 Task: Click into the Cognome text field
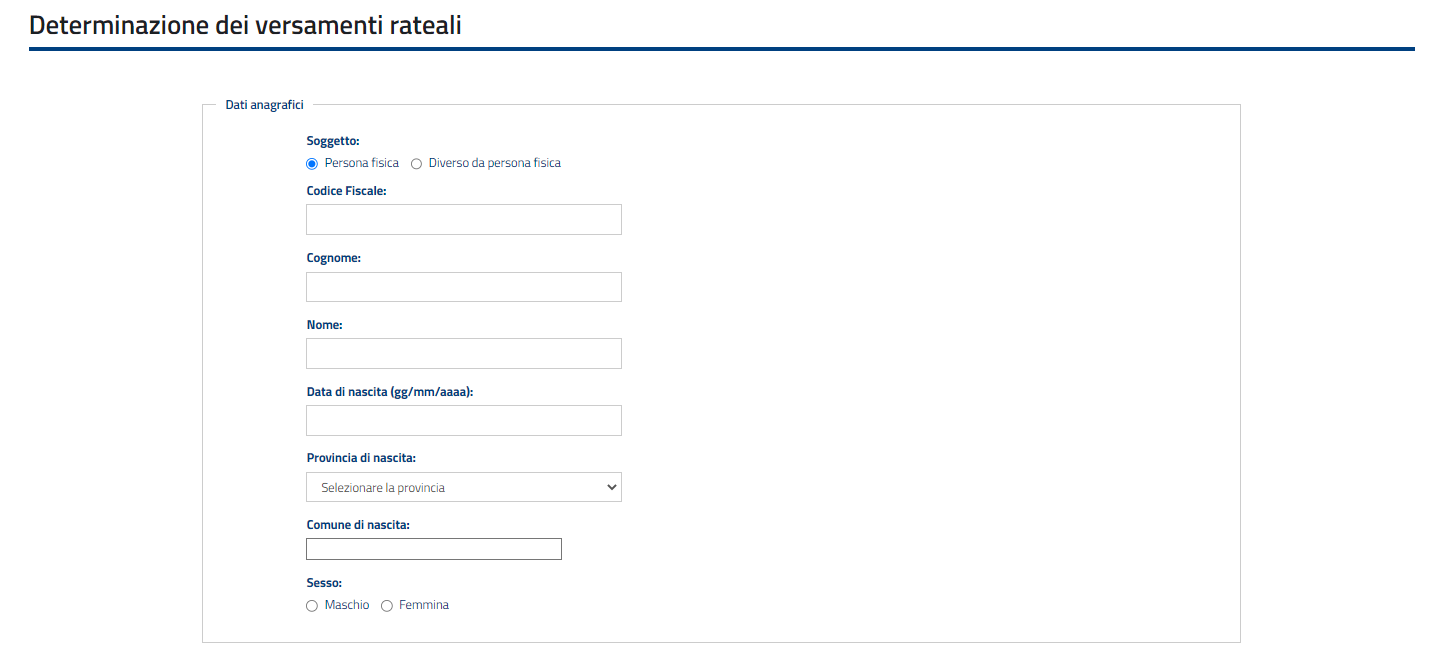pos(464,287)
